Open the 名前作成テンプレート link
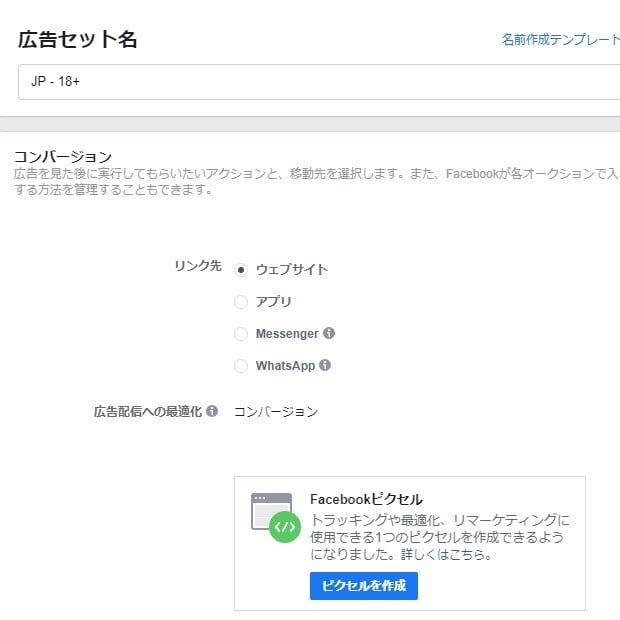Image resolution: width=620 pixels, height=620 pixels. 561,40
